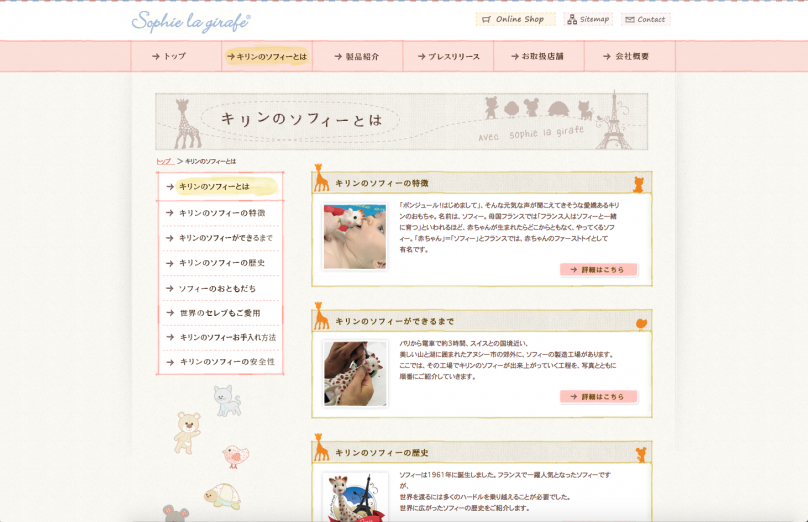Click the キリンのソフィーの特徴 section heading
808x522 pixels.
382,183
